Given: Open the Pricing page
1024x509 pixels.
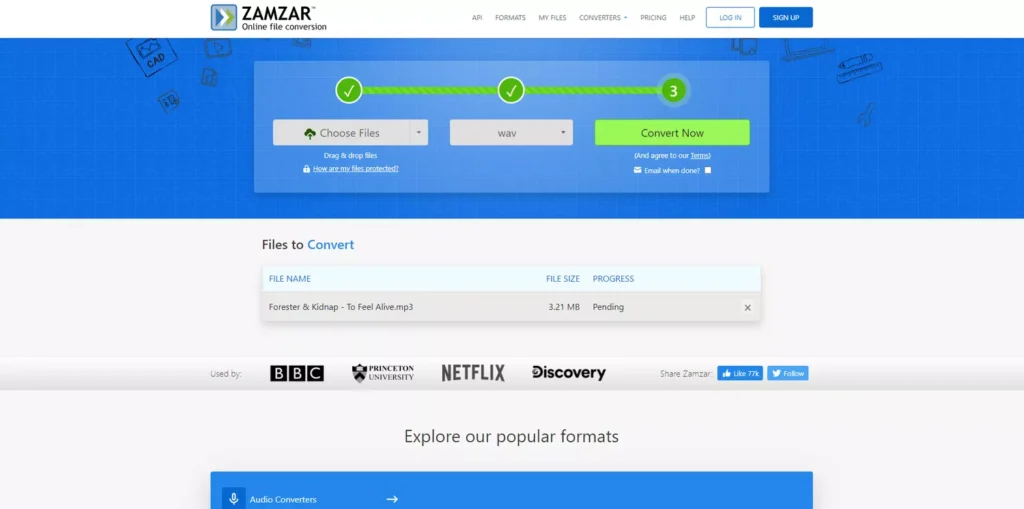Looking at the screenshot, I should 653,18.
